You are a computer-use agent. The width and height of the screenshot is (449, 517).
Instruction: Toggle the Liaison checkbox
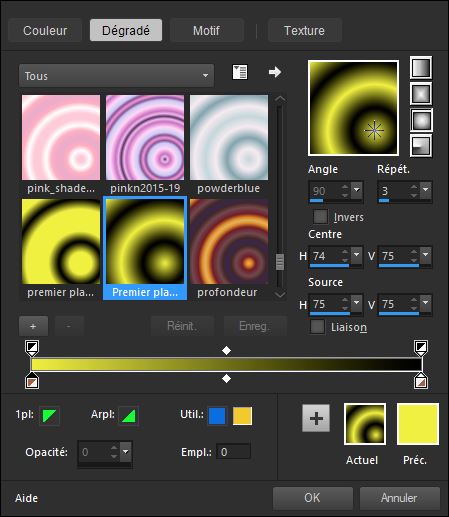pyautogui.click(x=317, y=326)
